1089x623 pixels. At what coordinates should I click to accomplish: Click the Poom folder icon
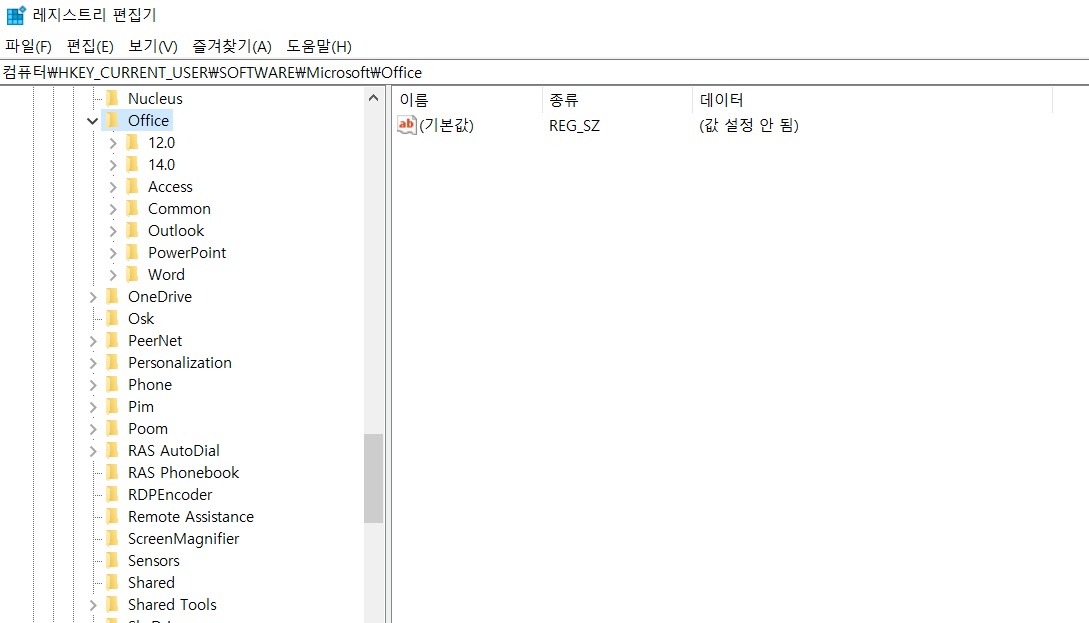pos(113,429)
